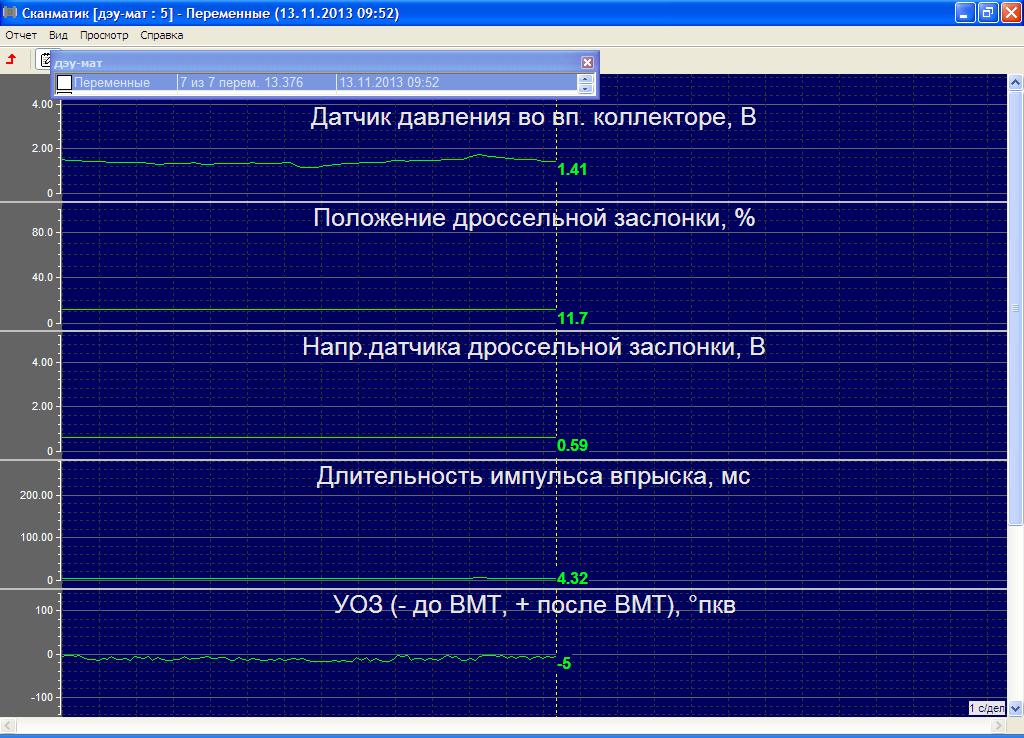Click the 'Напр.датчика дроссельной заслонки, В' title
Viewport: 1024px width, 738px height.
click(534, 347)
